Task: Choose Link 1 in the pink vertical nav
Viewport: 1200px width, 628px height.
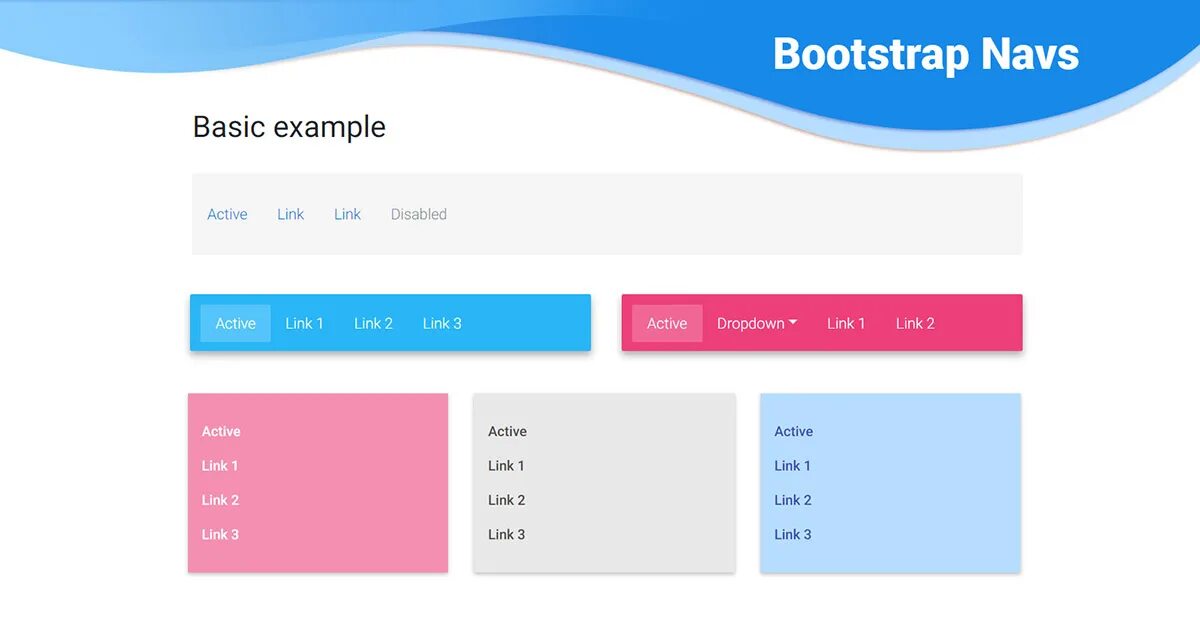Action: click(220, 465)
